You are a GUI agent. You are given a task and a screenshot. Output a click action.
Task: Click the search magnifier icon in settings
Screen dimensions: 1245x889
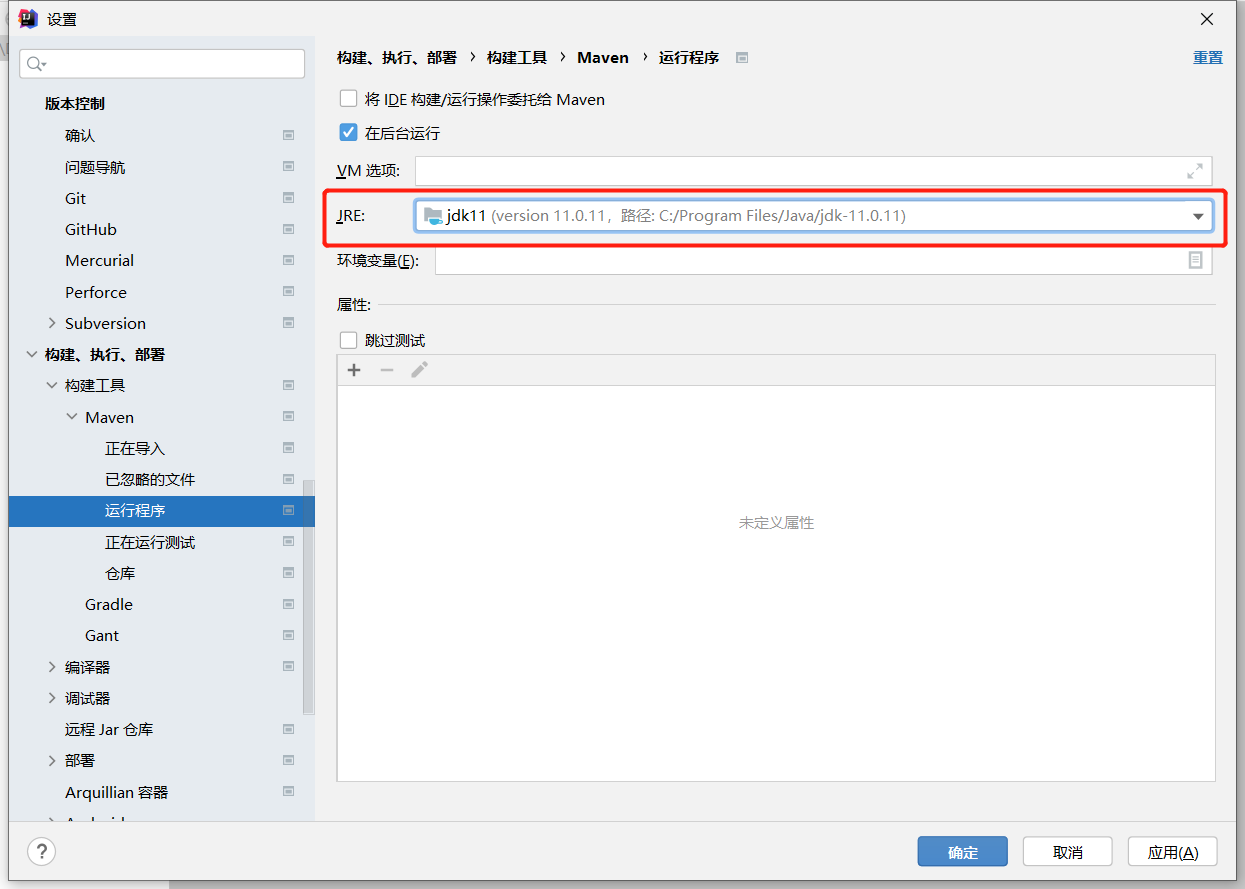(34, 64)
